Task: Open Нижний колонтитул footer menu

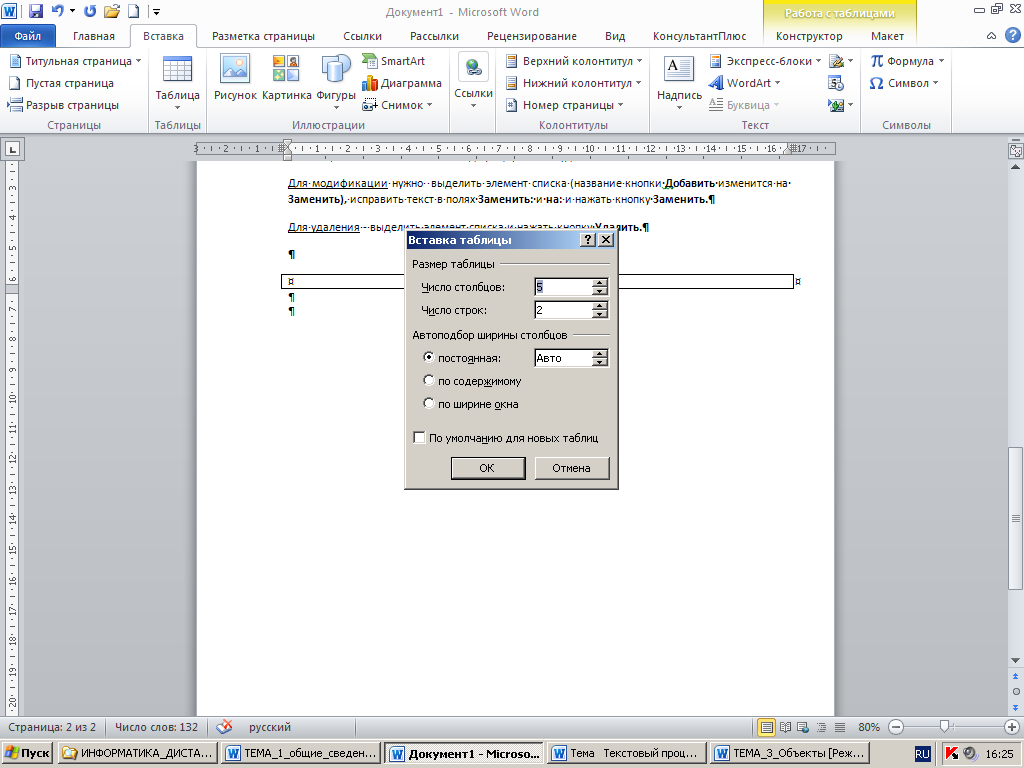Action: point(574,83)
